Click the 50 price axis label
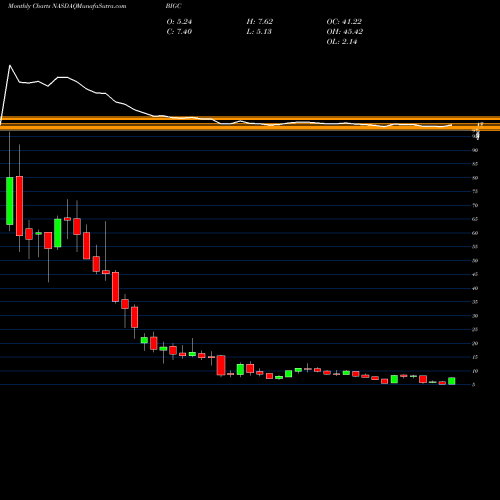Viewport: 500px width, 500px height. [475, 261]
